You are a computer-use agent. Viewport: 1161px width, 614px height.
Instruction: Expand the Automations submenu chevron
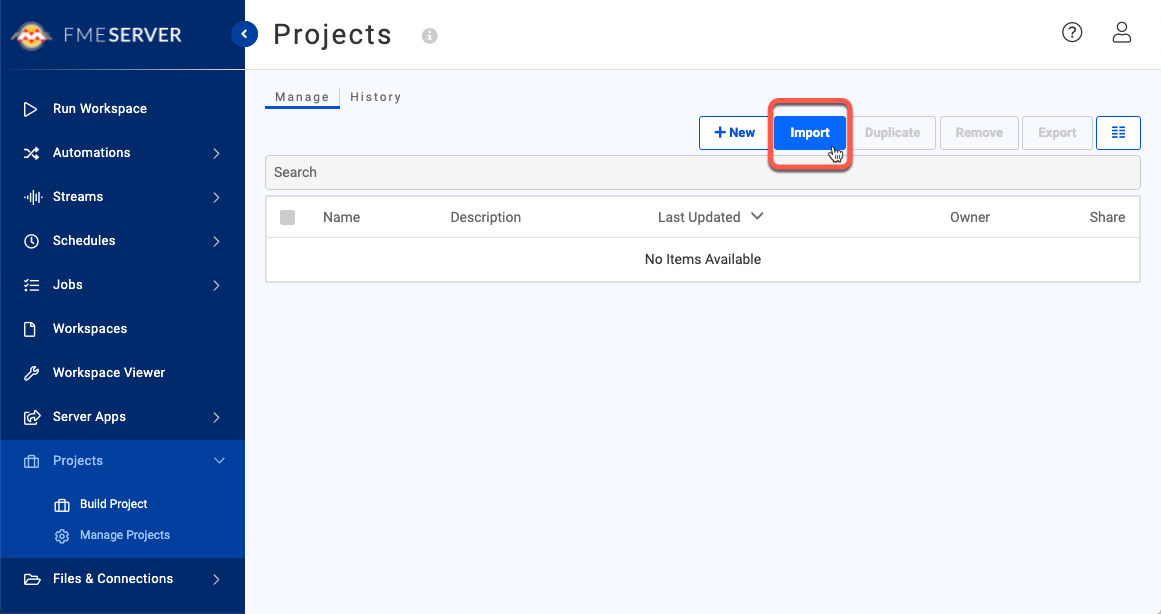(217, 153)
